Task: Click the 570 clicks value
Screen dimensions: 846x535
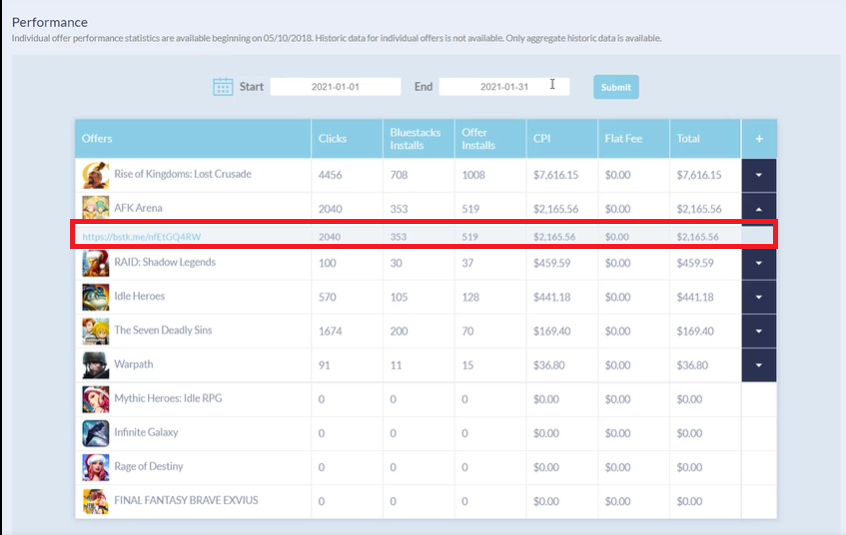Action: [x=327, y=297]
